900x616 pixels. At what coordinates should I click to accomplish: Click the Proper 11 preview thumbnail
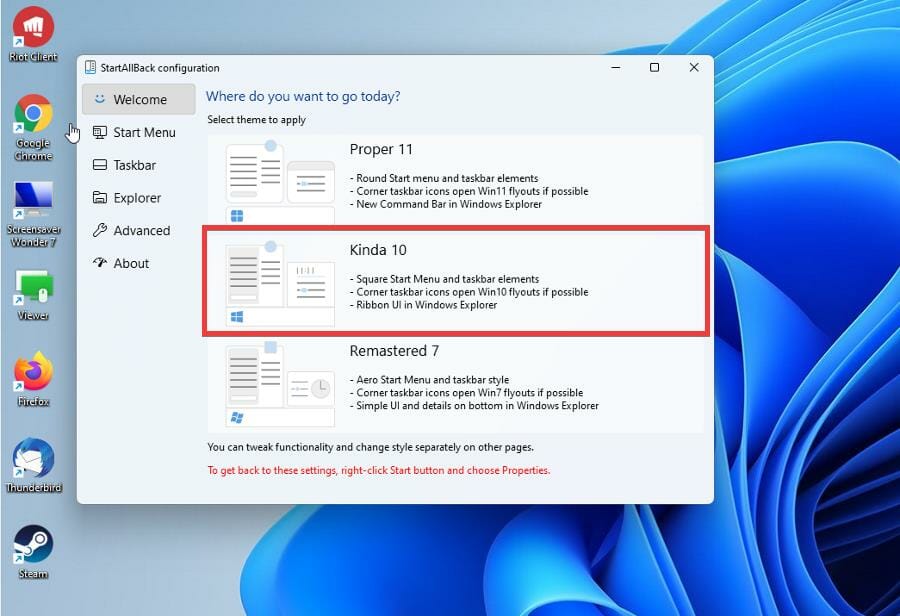[x=280, y=182]
